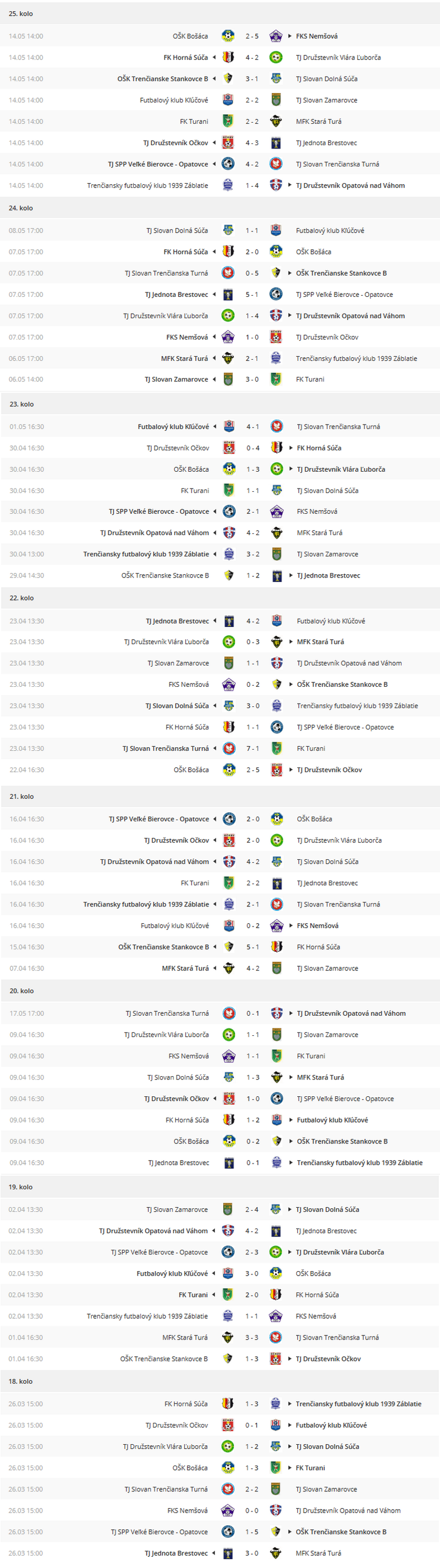440x1568 pixels.
Task: Open score 7-1 match details
Action: tap(252, 748)
